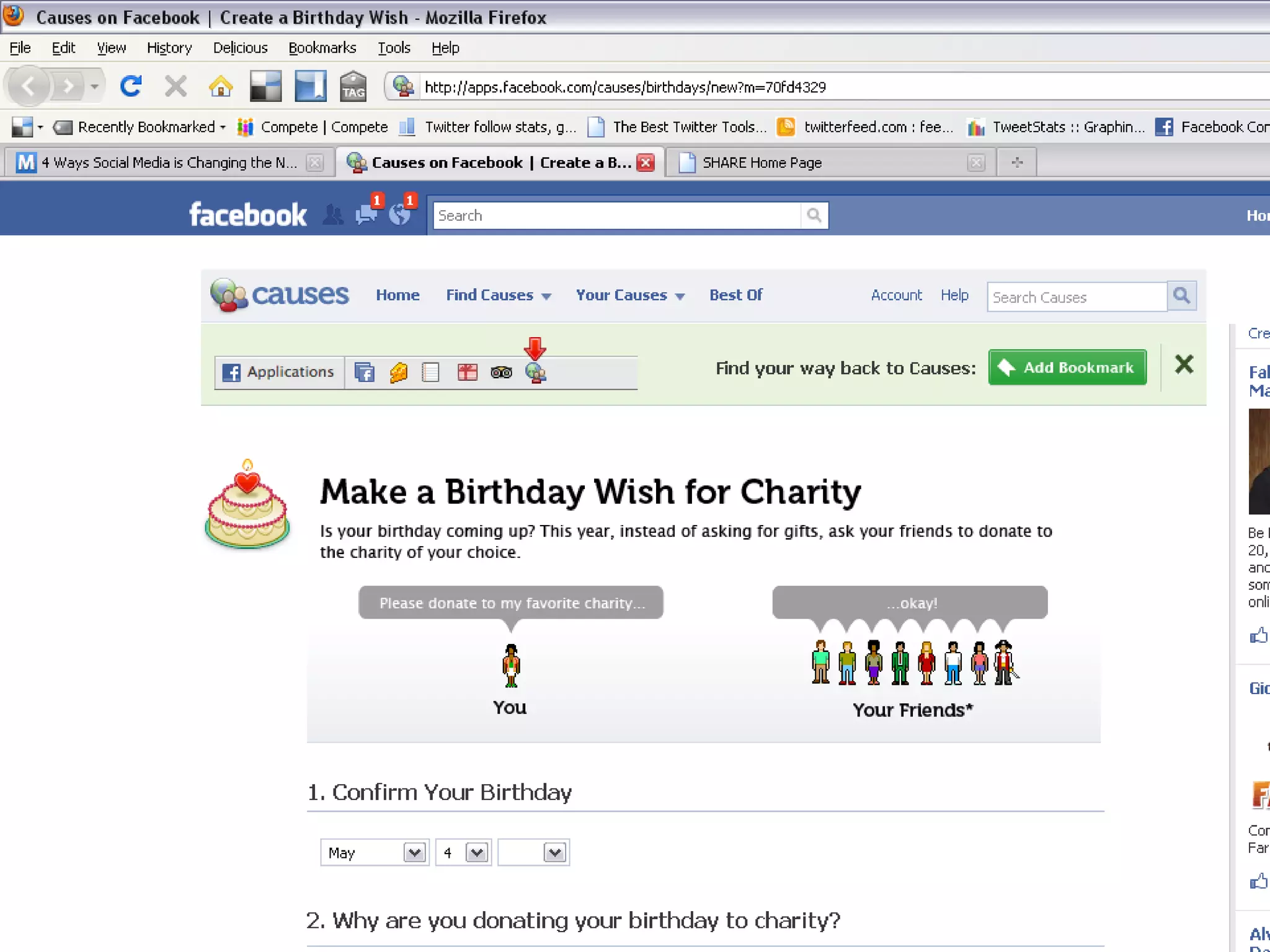Viewport: 1270px width, 952px height.
Task: Click the Causes search magnifier button
Action: coord(1182,296)
